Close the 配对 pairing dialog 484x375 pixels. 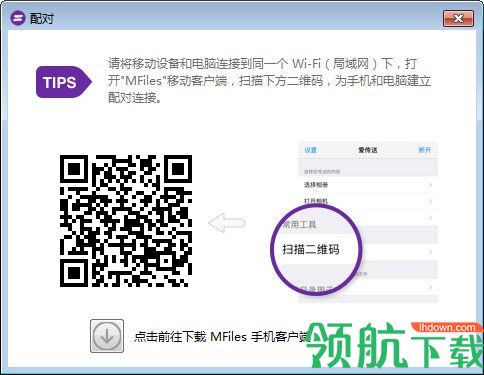pyautogui.click(x=458, y=18)
